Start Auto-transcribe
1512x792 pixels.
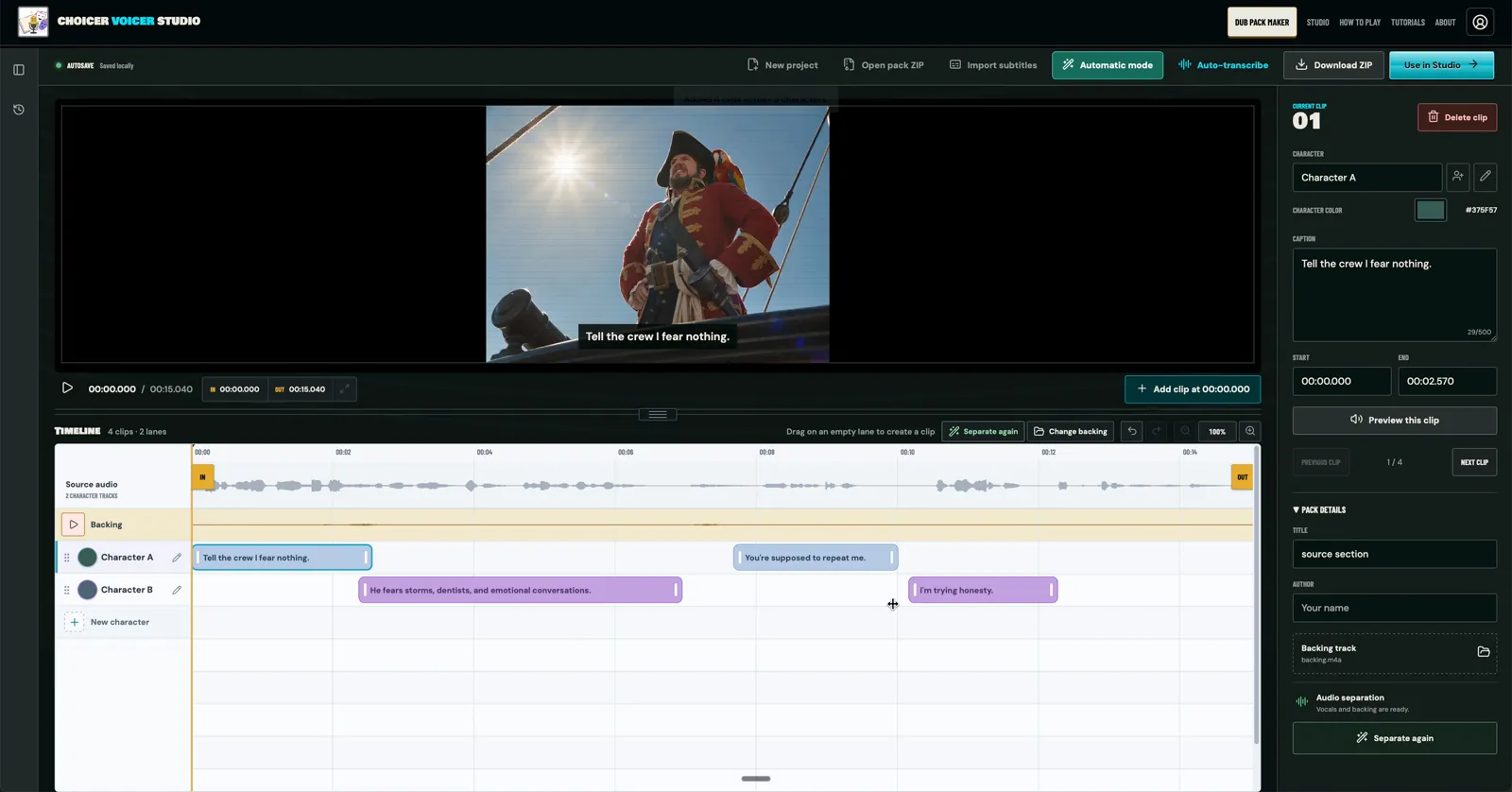pyautogui.click(x=1223, y=65)
